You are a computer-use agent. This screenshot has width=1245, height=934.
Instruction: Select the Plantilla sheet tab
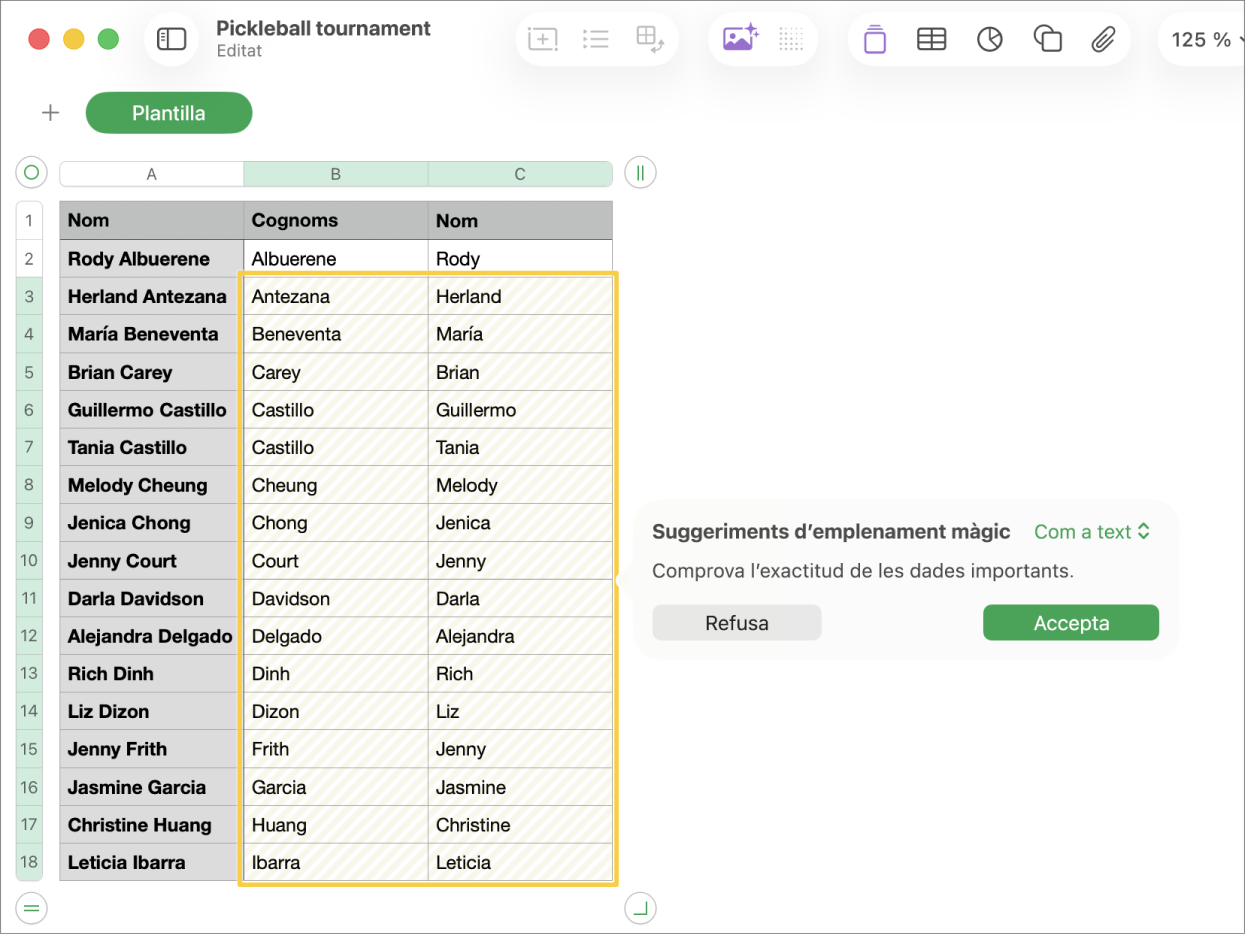(x=169, y=113)
